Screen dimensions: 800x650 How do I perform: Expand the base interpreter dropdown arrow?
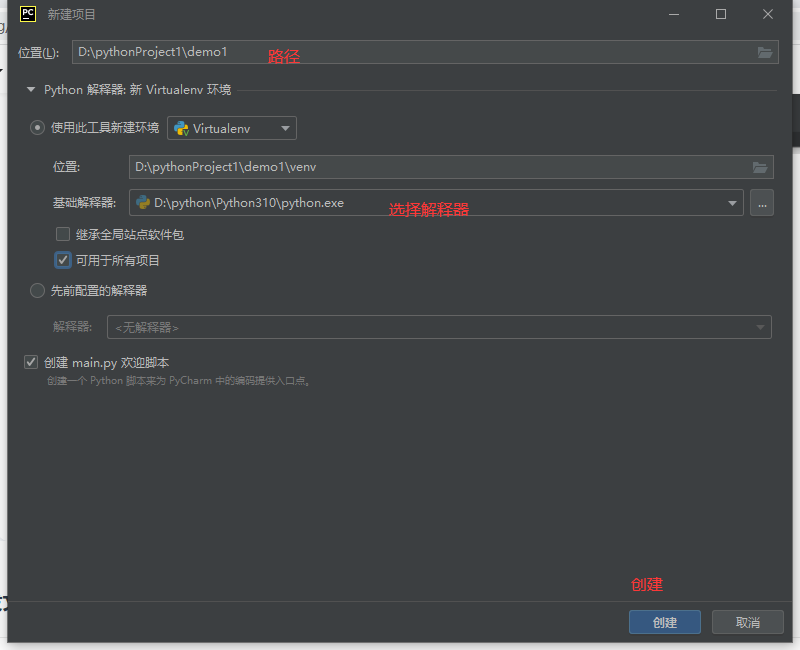732,203
